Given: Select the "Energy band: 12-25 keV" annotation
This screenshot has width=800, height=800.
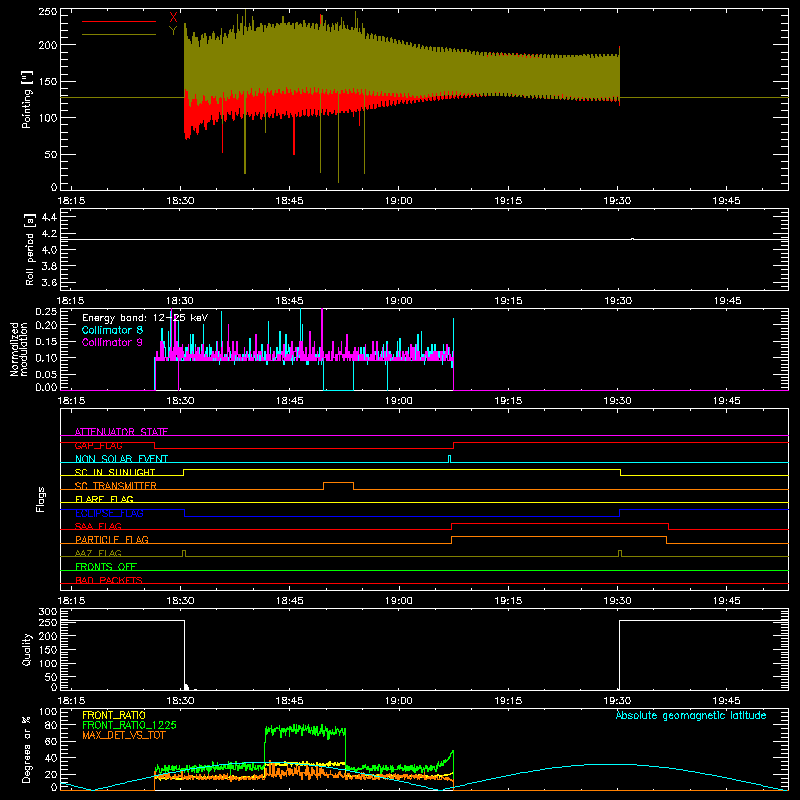Looking at the screenshot, I should point(145,318).
